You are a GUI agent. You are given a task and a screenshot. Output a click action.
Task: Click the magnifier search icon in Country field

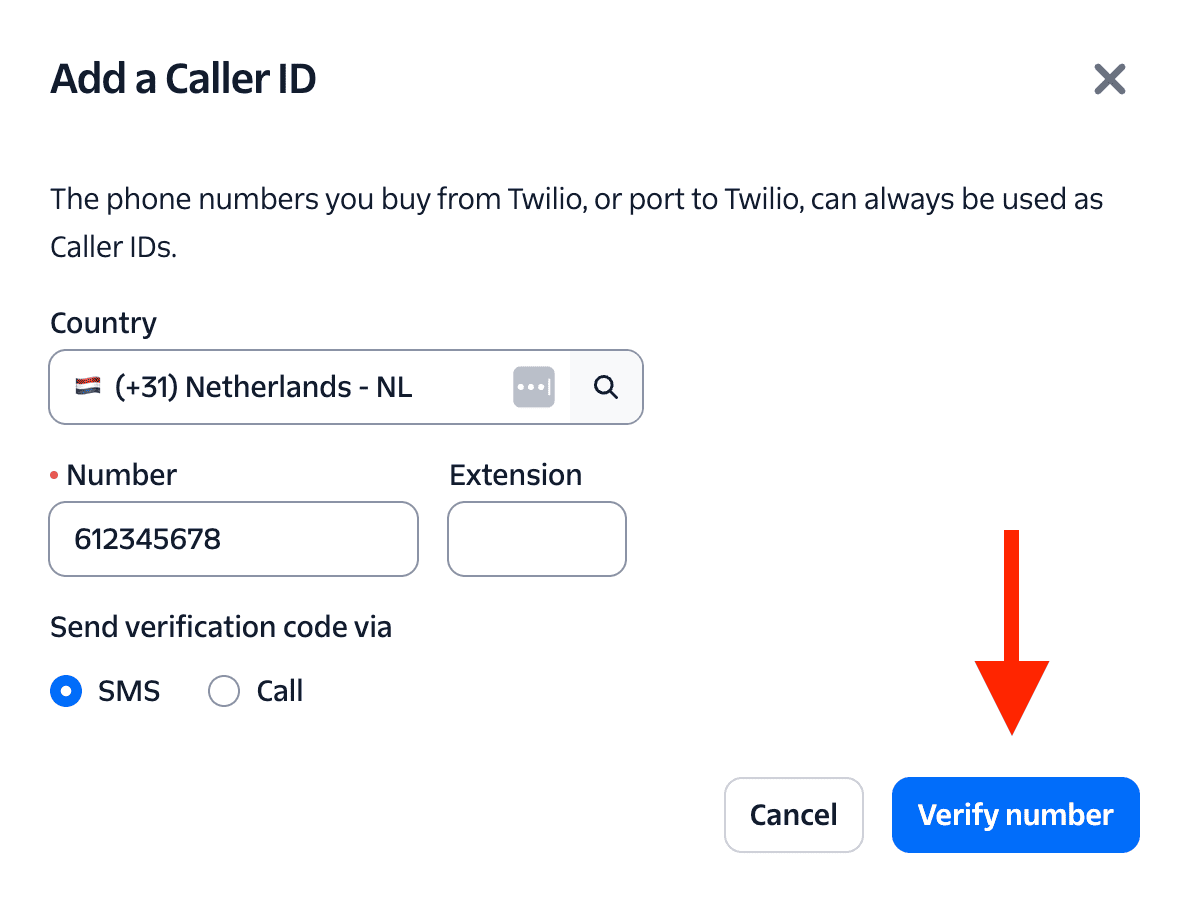pos(606,387)
